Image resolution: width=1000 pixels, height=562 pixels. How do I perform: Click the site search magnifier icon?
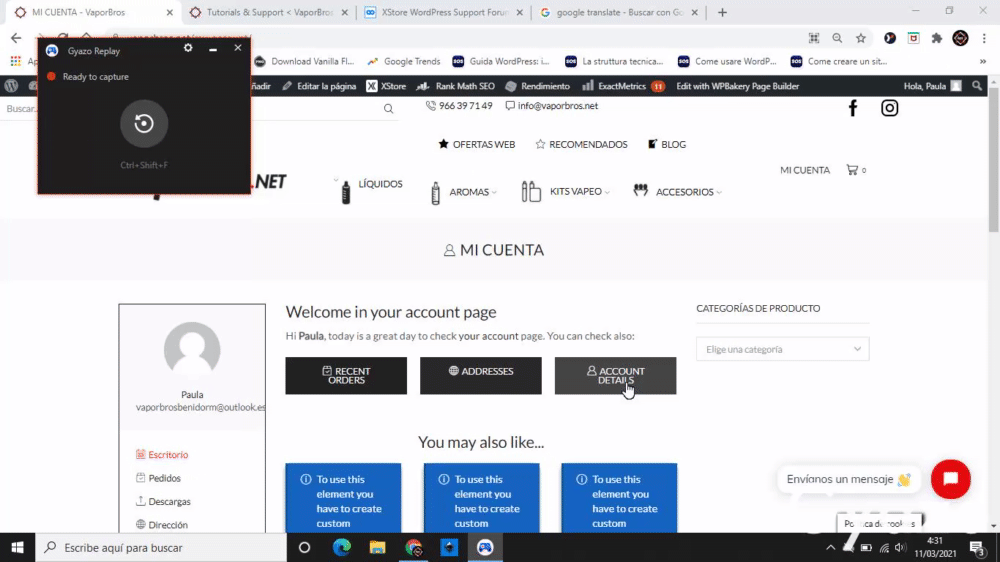point(388,109)
